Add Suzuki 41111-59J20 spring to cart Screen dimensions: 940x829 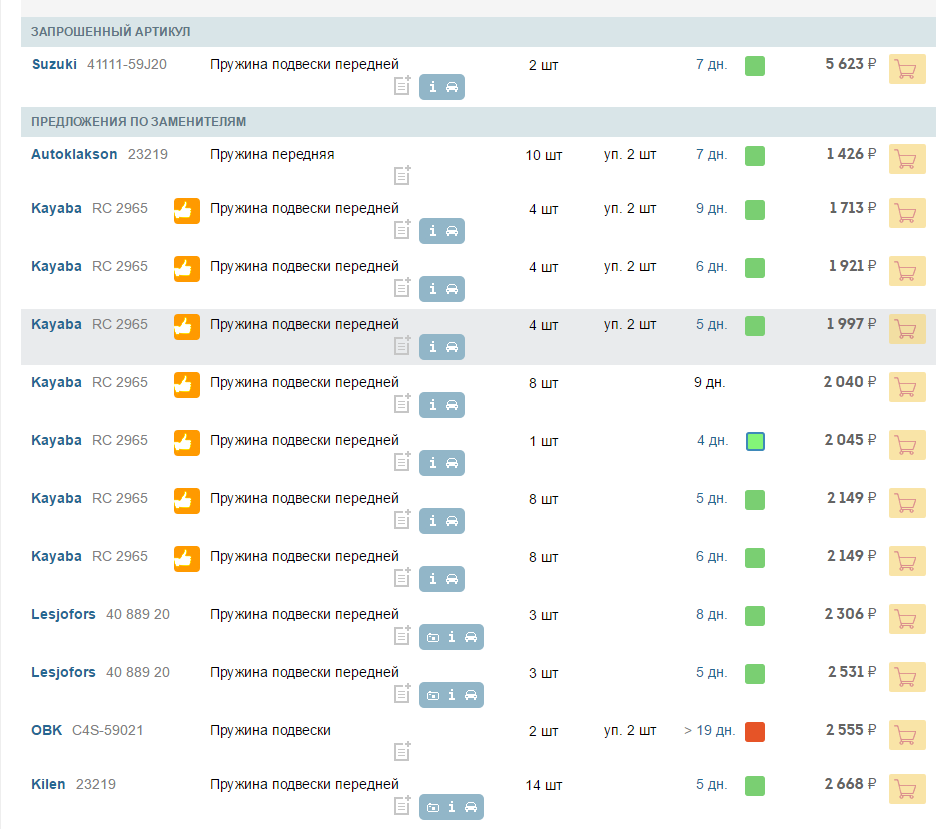coord(906,69)
